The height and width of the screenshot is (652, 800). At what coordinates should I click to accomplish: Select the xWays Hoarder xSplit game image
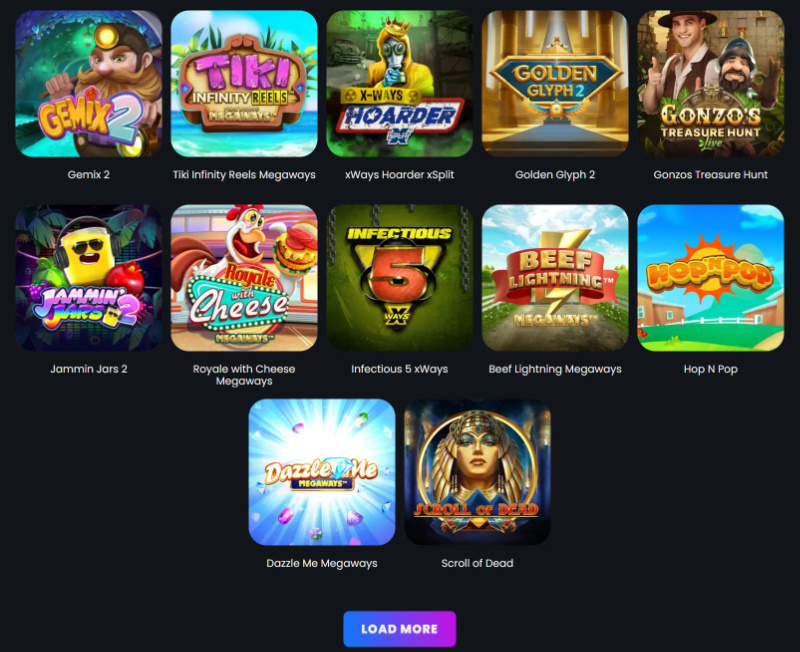pyautogui.click(x=399, y=84)
